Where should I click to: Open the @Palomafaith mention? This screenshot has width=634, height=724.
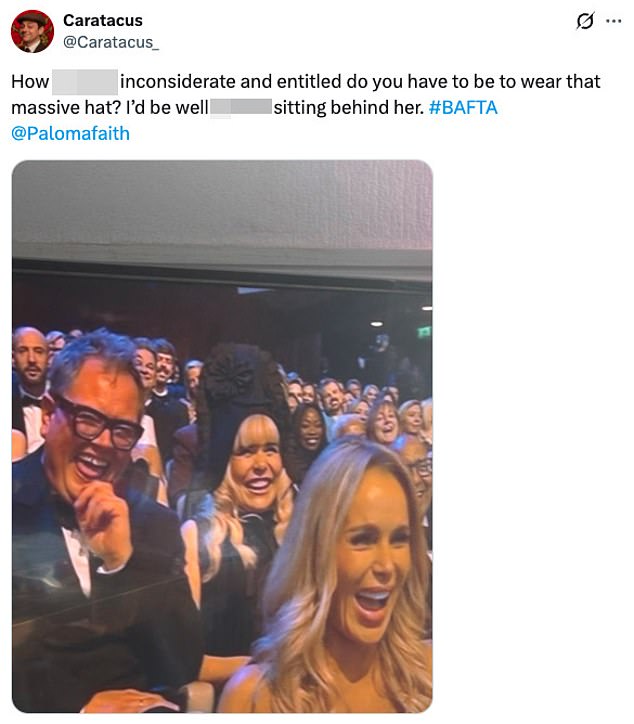[x=70, y=133]
